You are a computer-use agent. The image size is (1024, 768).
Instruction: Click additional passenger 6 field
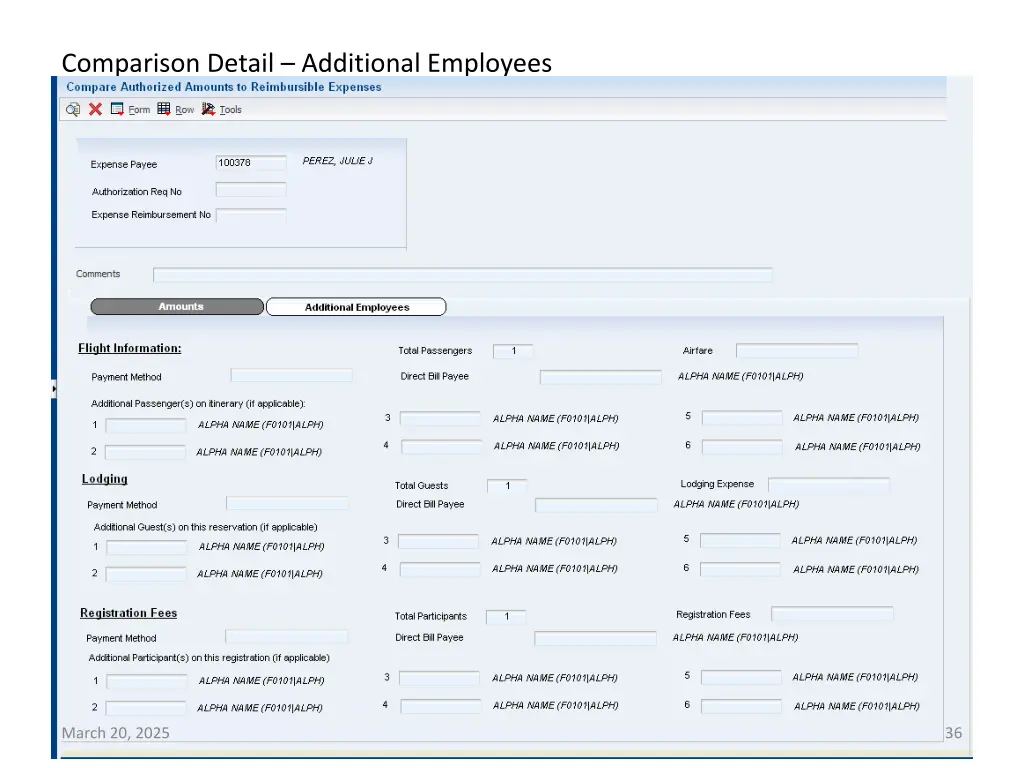742,447
